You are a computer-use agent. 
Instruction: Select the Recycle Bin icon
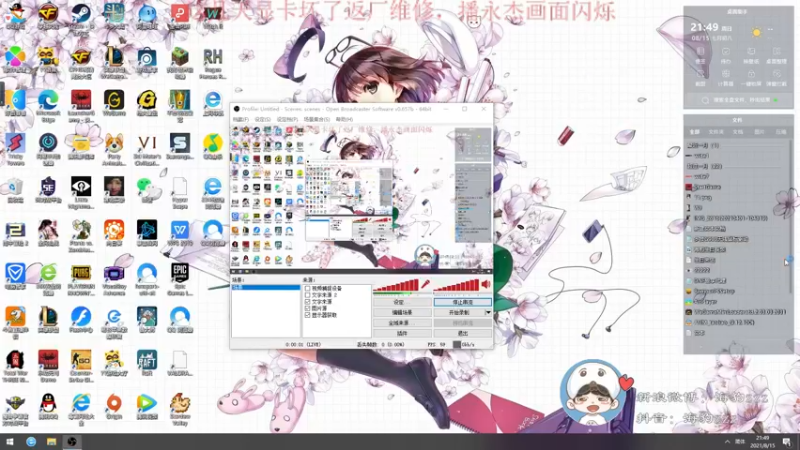point(15,187)
